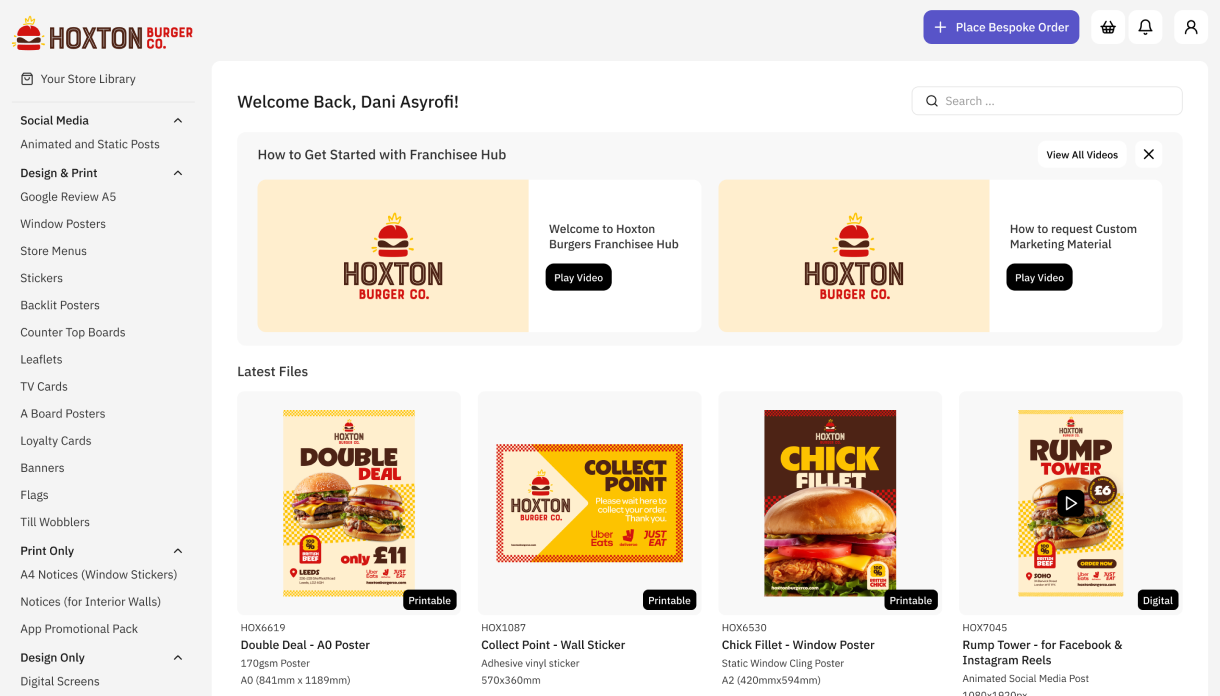Screen dimensions: 1220x696
Task: Click the 170gsm Poster description
Action: (275, 663)
